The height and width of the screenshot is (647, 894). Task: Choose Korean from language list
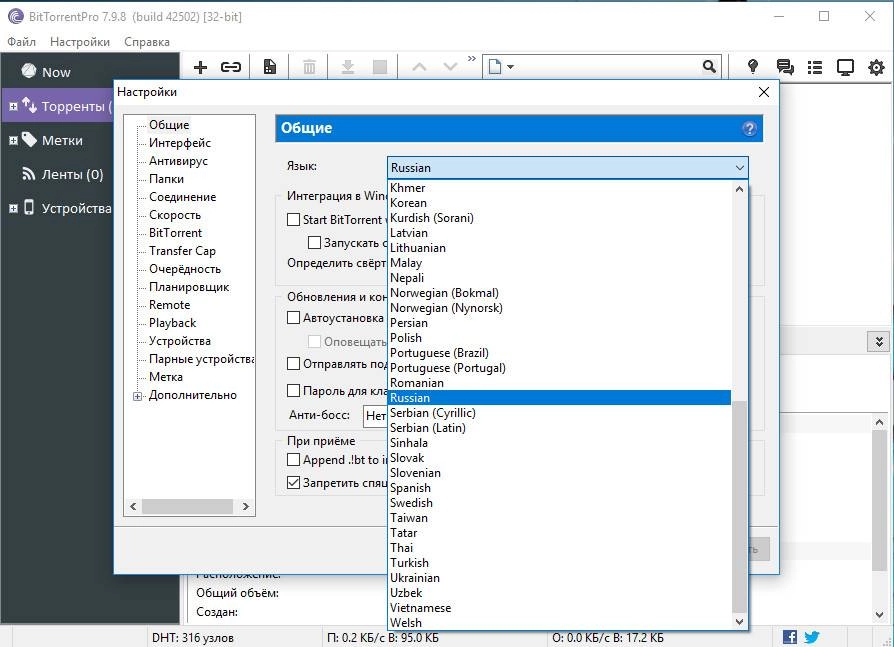tap(559, 203)
